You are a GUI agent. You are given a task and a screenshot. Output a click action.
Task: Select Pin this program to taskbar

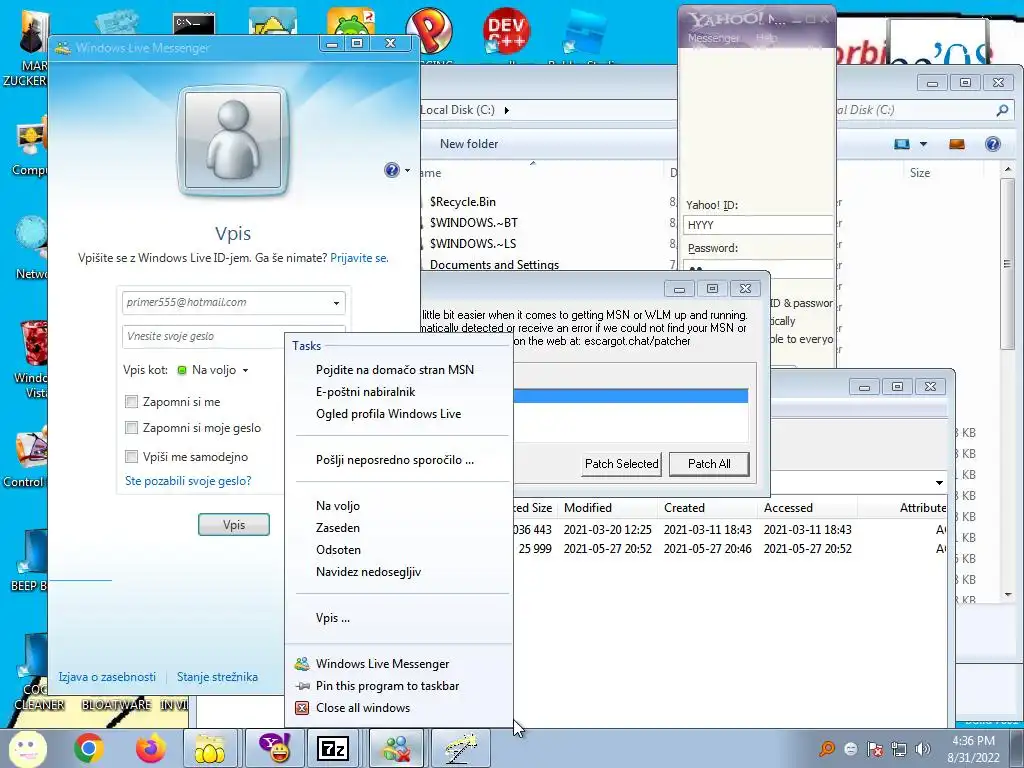tap(387, 686)
